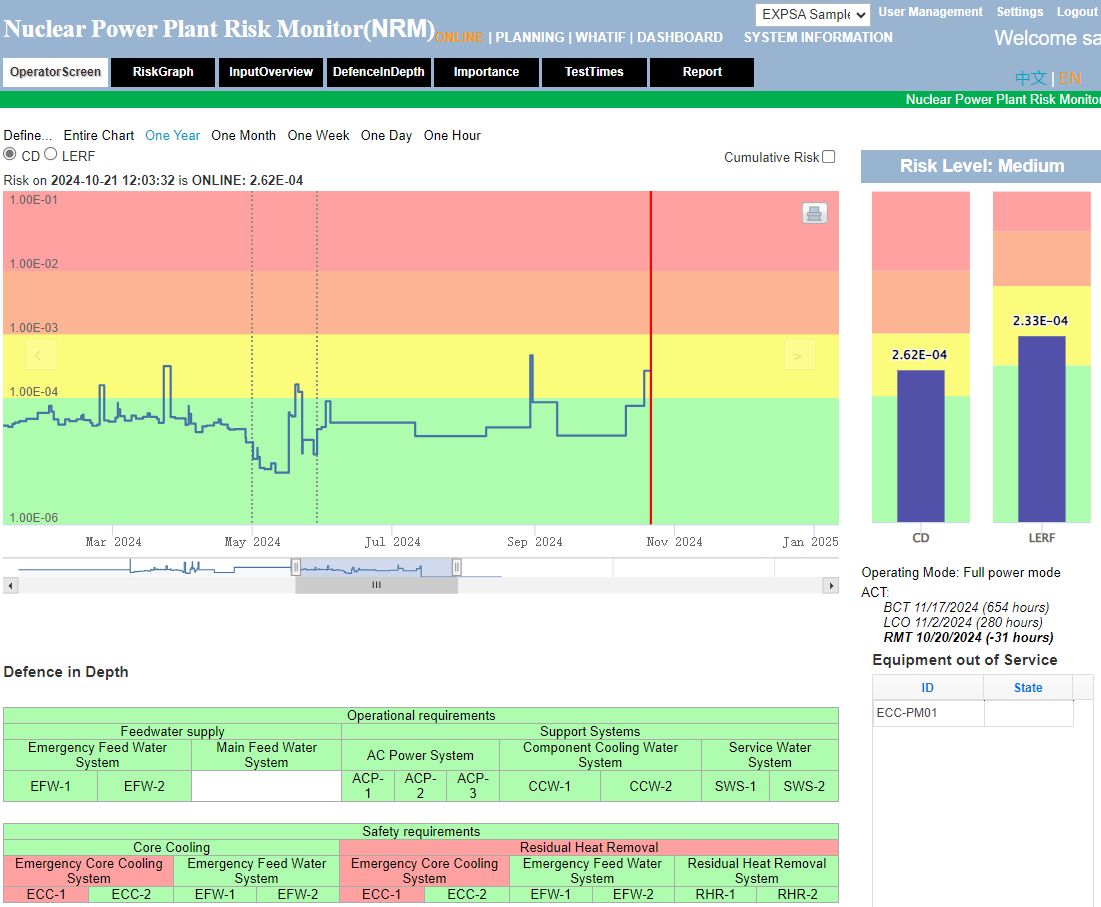Open the PLANNING menu
This screenshot has height=907, width=1101.
coord(530,37)
